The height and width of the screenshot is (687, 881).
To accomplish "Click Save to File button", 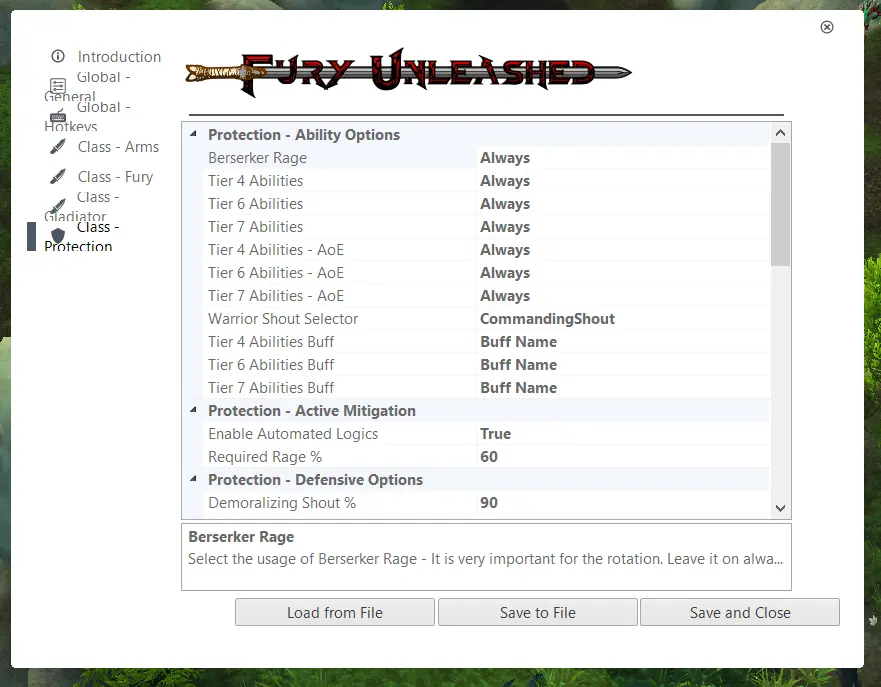I will click(x=537, y=612).
